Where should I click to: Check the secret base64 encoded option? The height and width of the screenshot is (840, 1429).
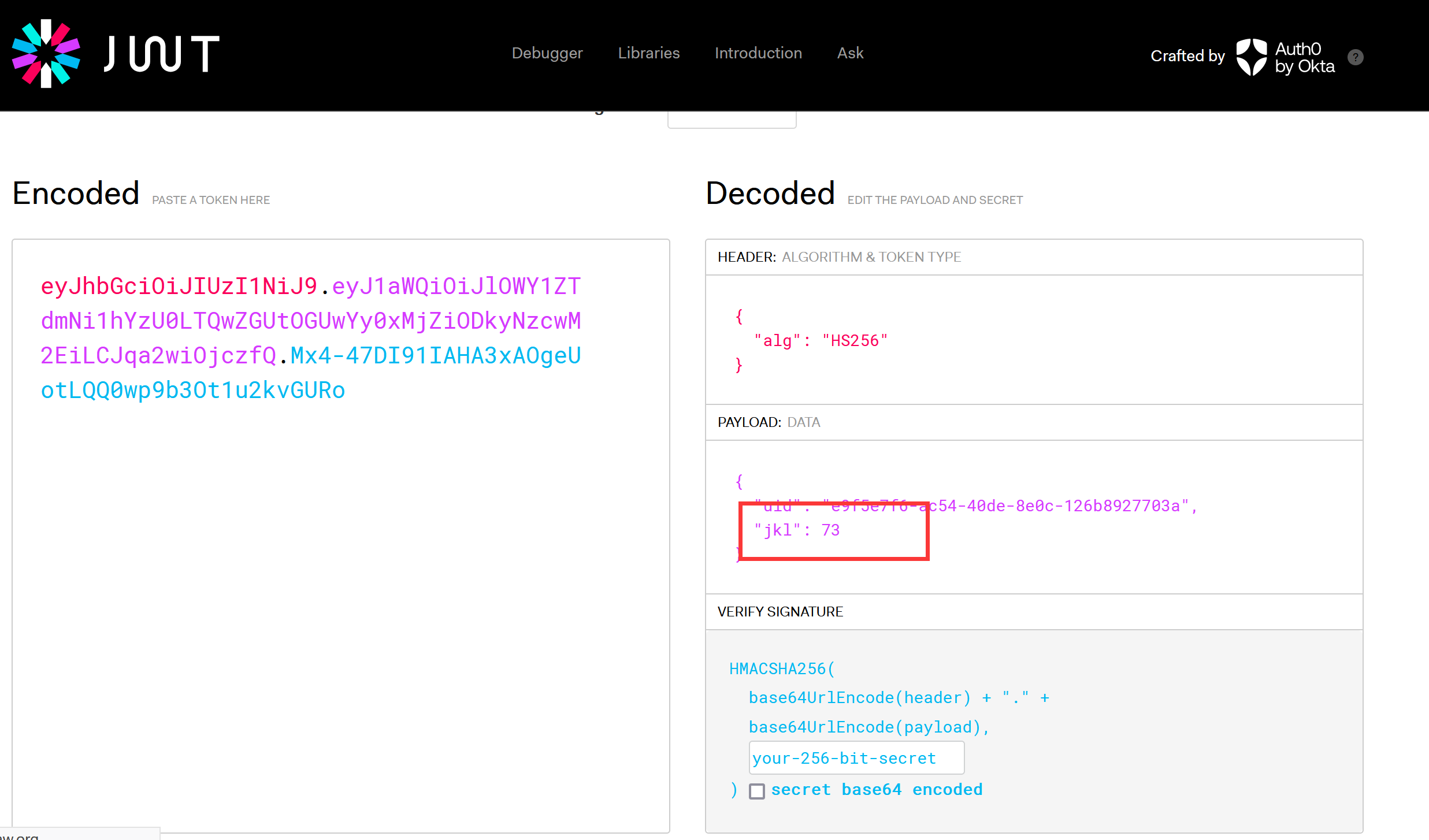click(x=756, y=790)
